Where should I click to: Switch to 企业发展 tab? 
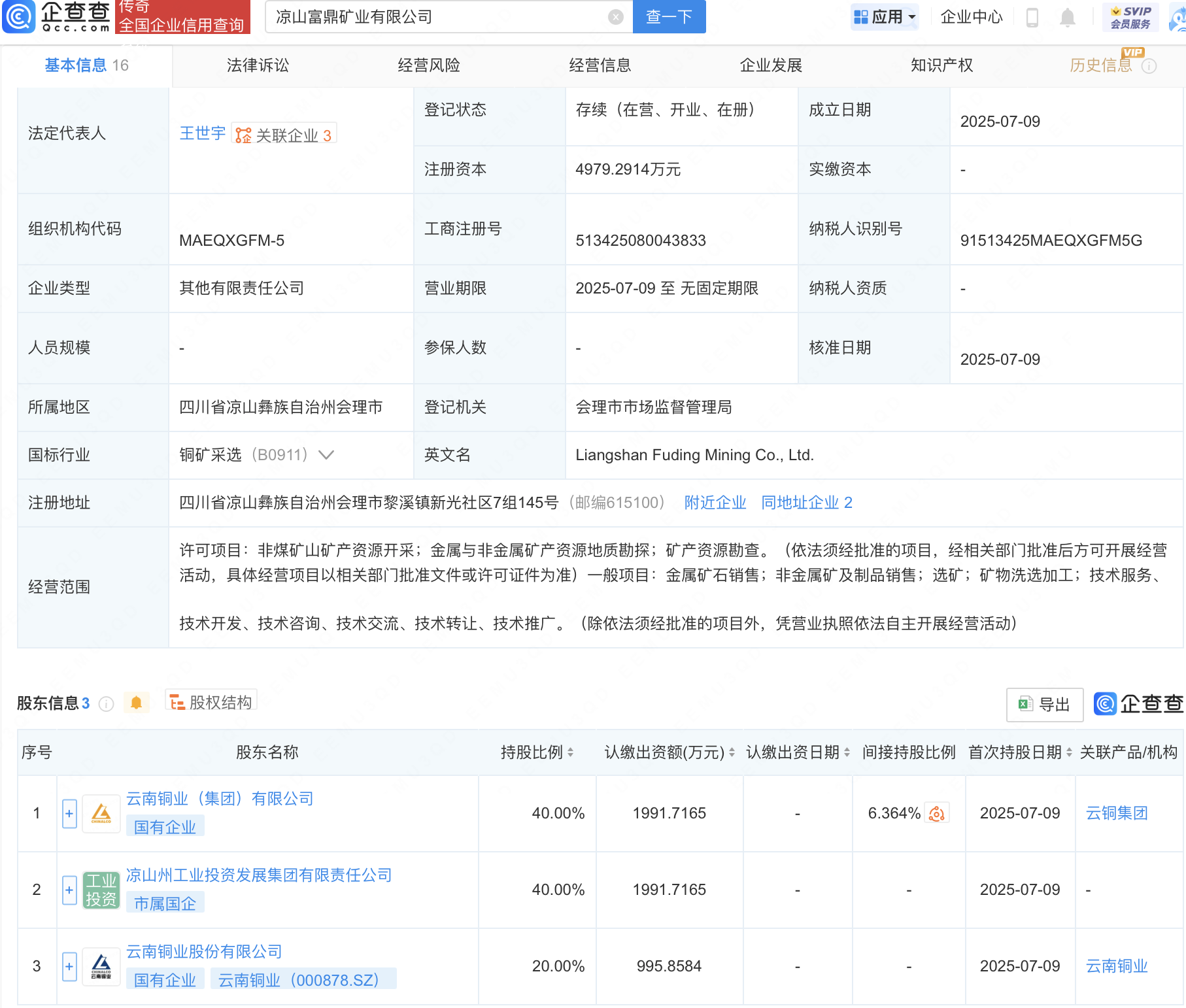pyautogui.click(x=771, y=65)
